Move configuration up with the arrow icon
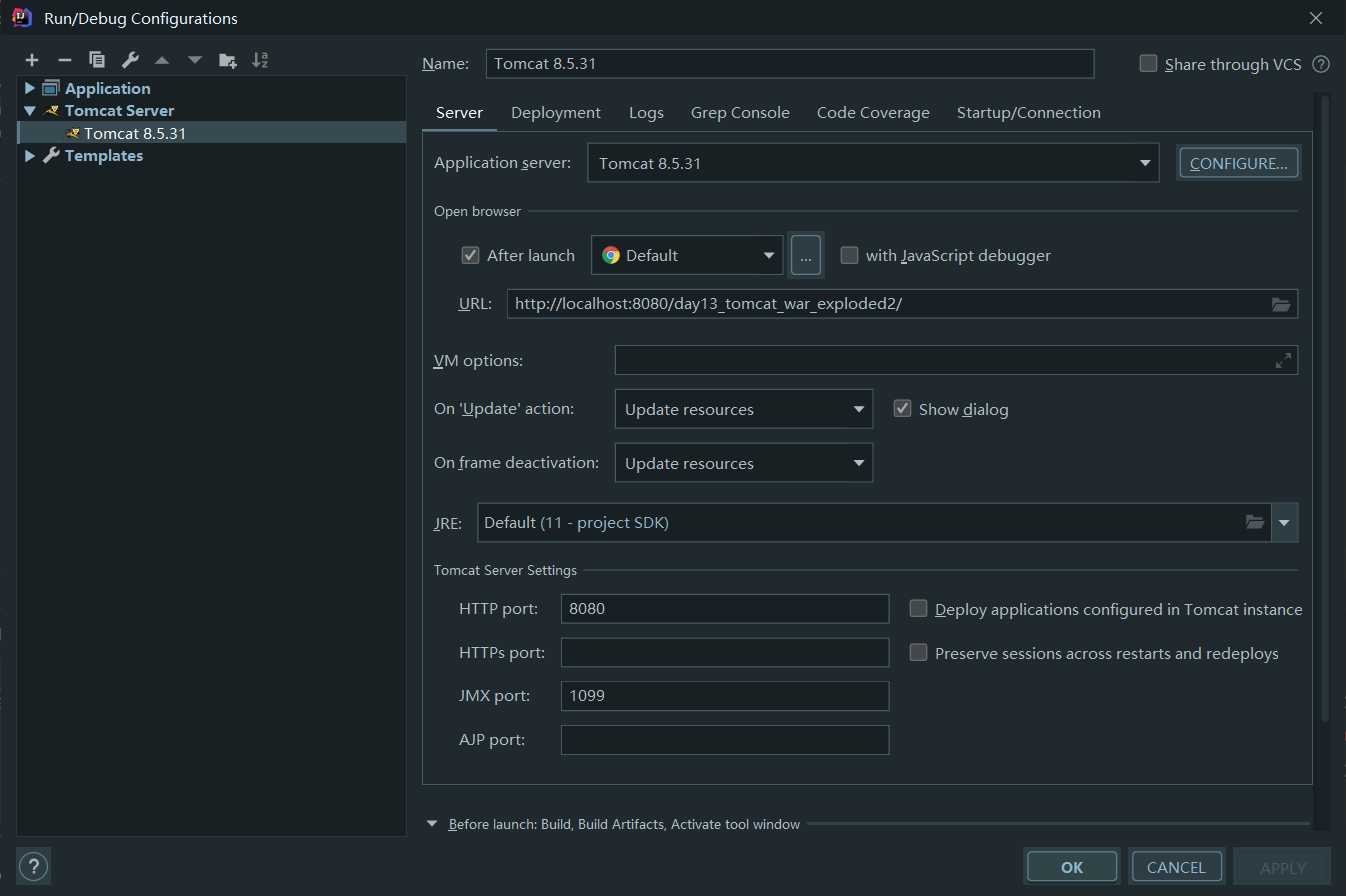The height and width of the screenshot is (896, 1346). [162, 60]
